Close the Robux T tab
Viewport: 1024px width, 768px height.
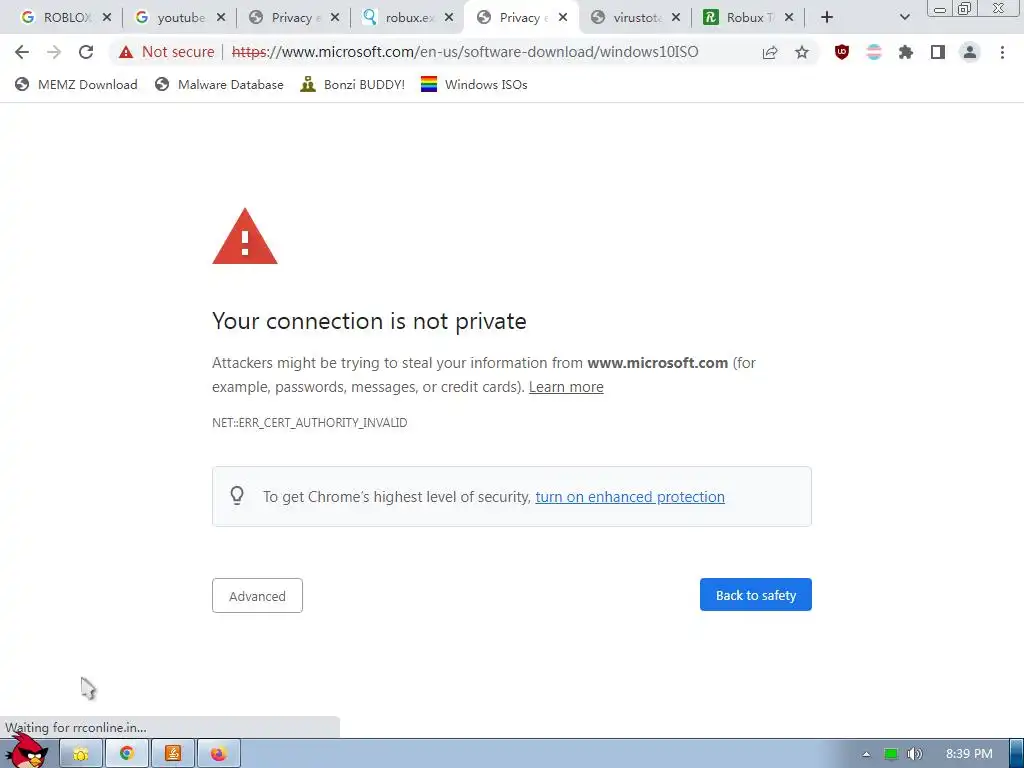coord(789,18)
